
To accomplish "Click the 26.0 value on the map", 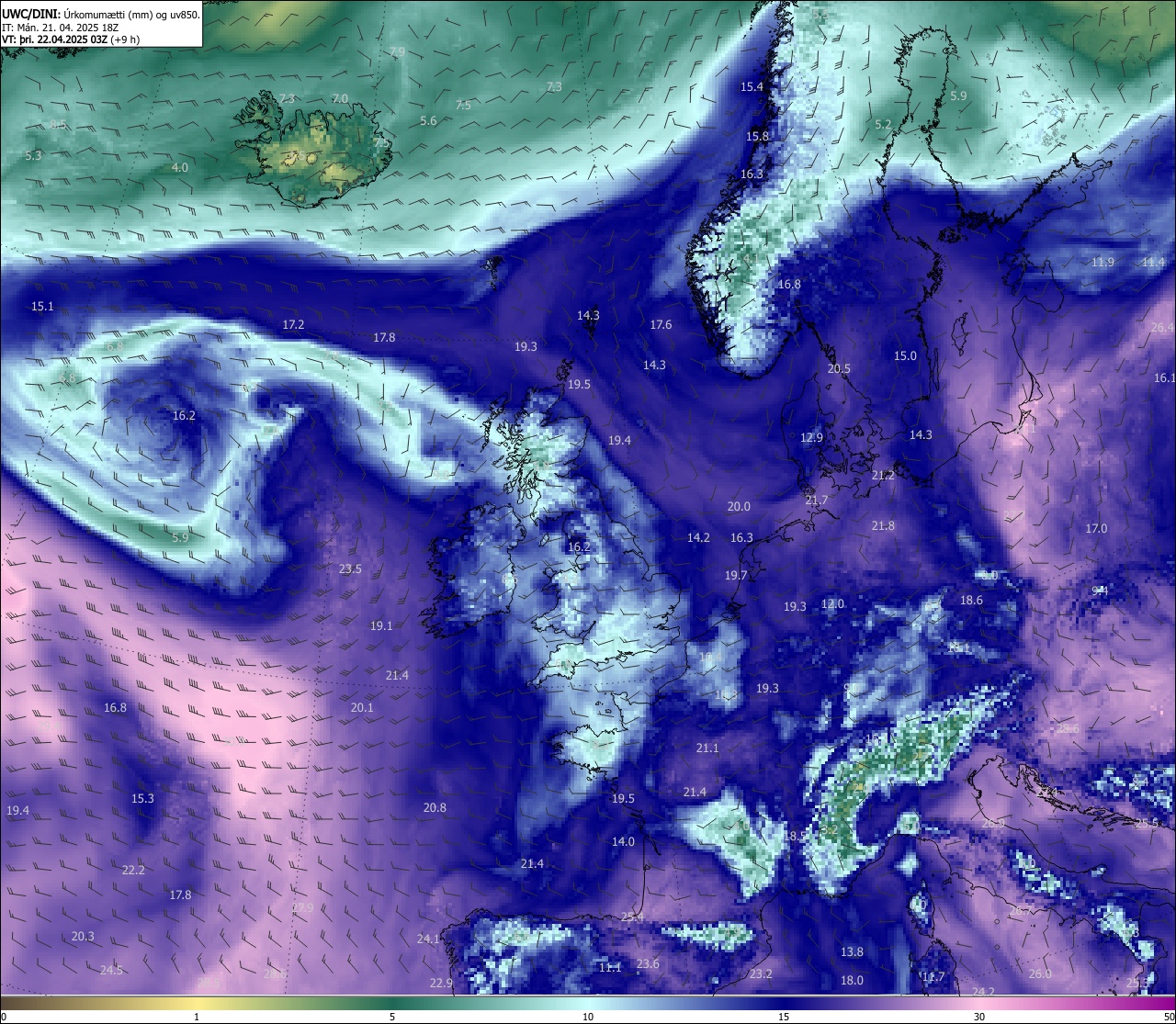I will click(x=1040, y=974).
